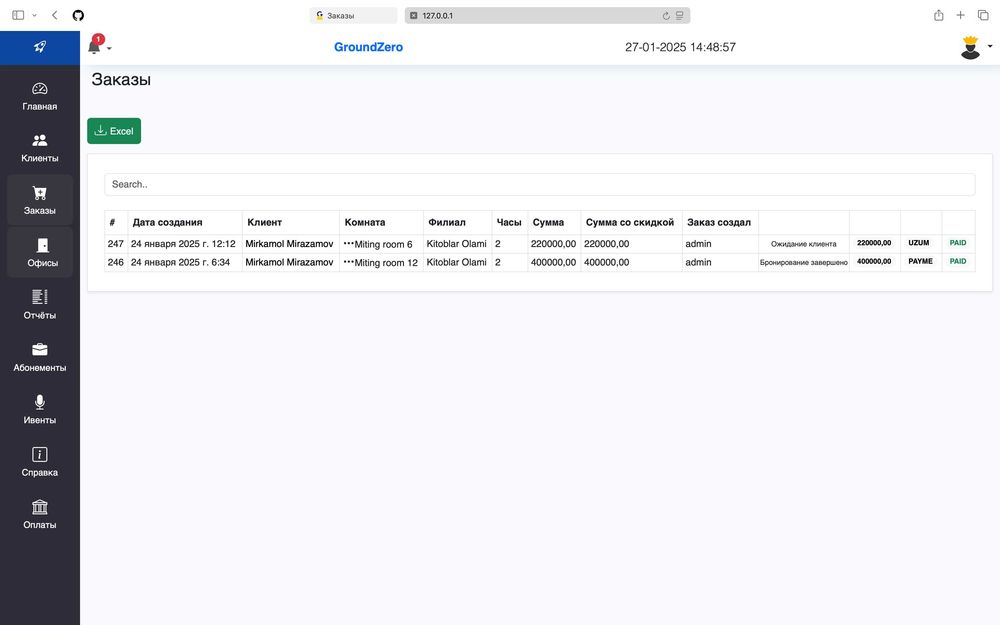Click bold amount 220000,00 in row 247

click(x=874, y=243)
